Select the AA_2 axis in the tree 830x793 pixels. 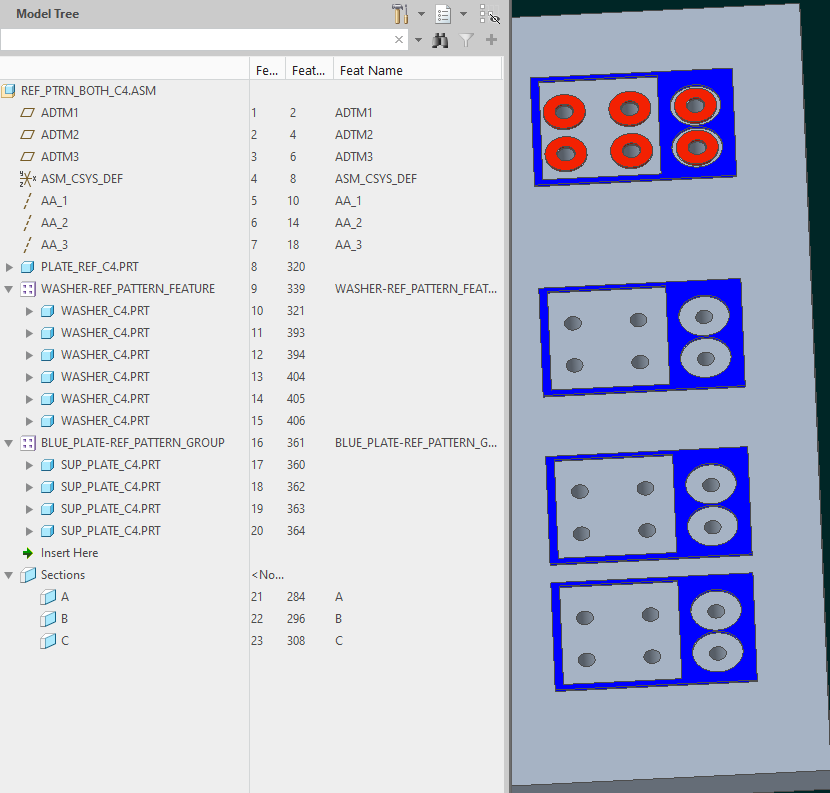pos(54,222)
